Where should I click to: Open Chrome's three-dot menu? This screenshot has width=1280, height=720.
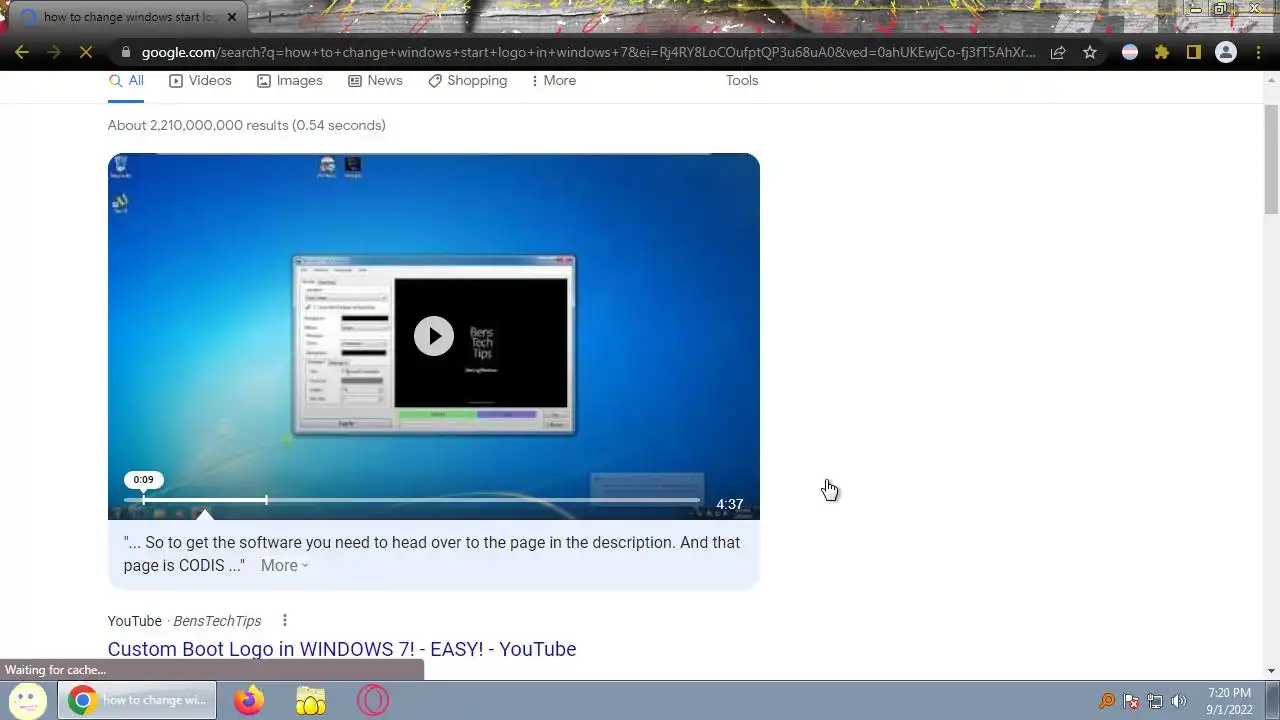click(1258, 53)
